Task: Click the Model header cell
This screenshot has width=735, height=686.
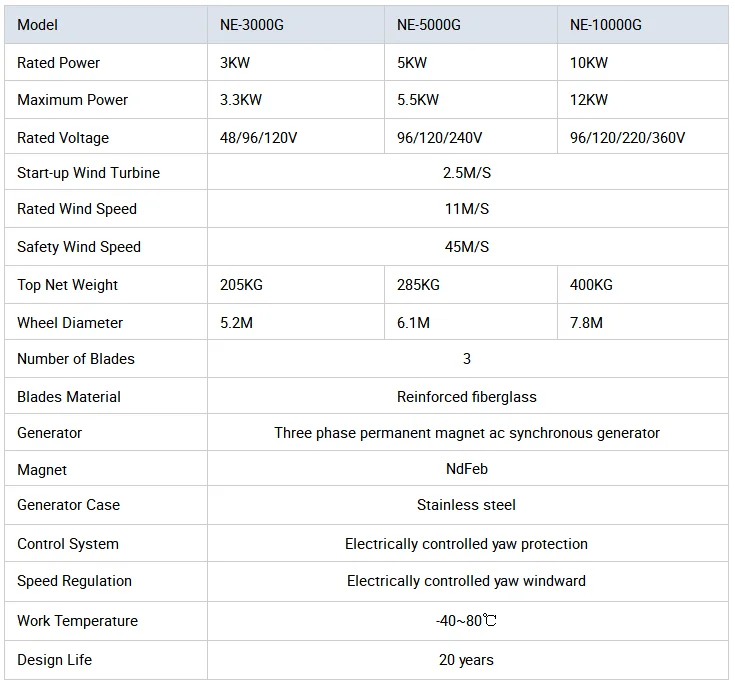Action: click(106, 25)
